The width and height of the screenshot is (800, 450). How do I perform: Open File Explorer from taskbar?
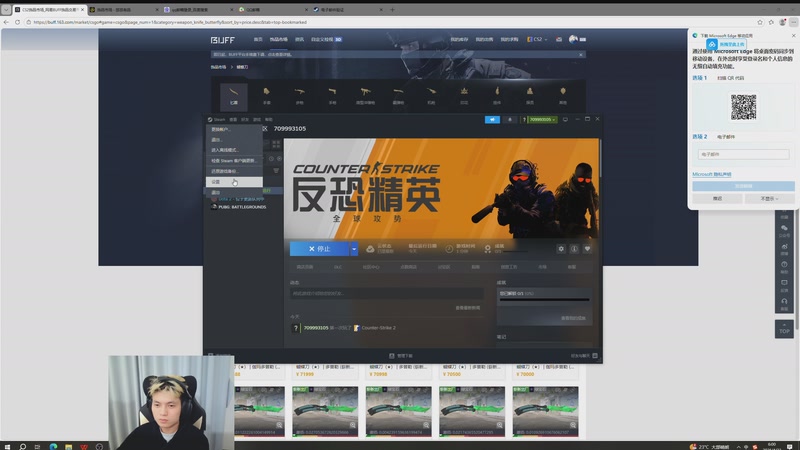pos(68,446)
